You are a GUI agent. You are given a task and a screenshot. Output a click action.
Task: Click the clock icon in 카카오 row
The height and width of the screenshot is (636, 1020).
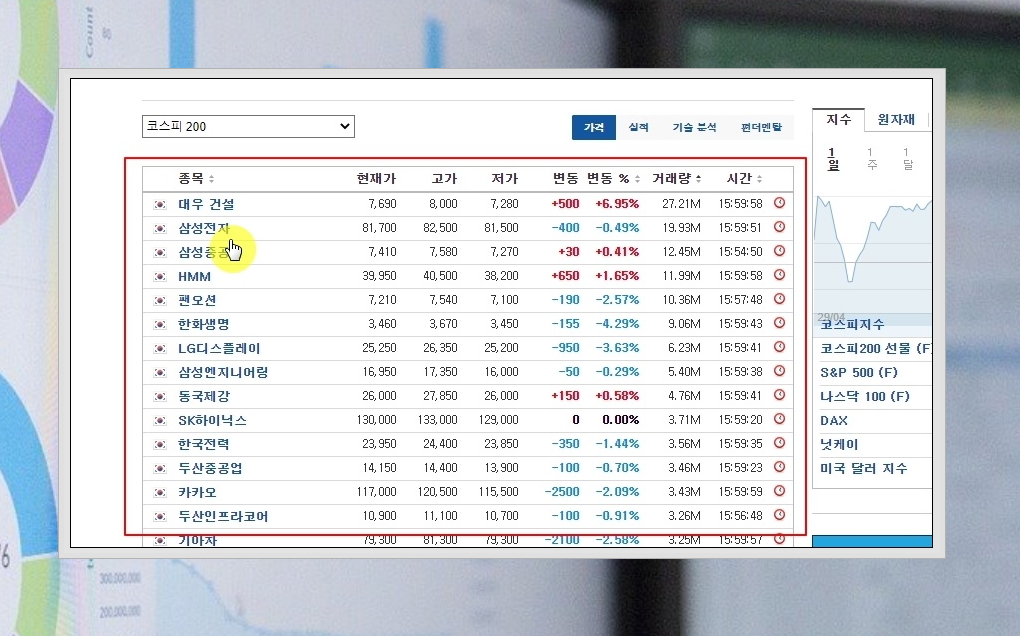coord(779,491)
